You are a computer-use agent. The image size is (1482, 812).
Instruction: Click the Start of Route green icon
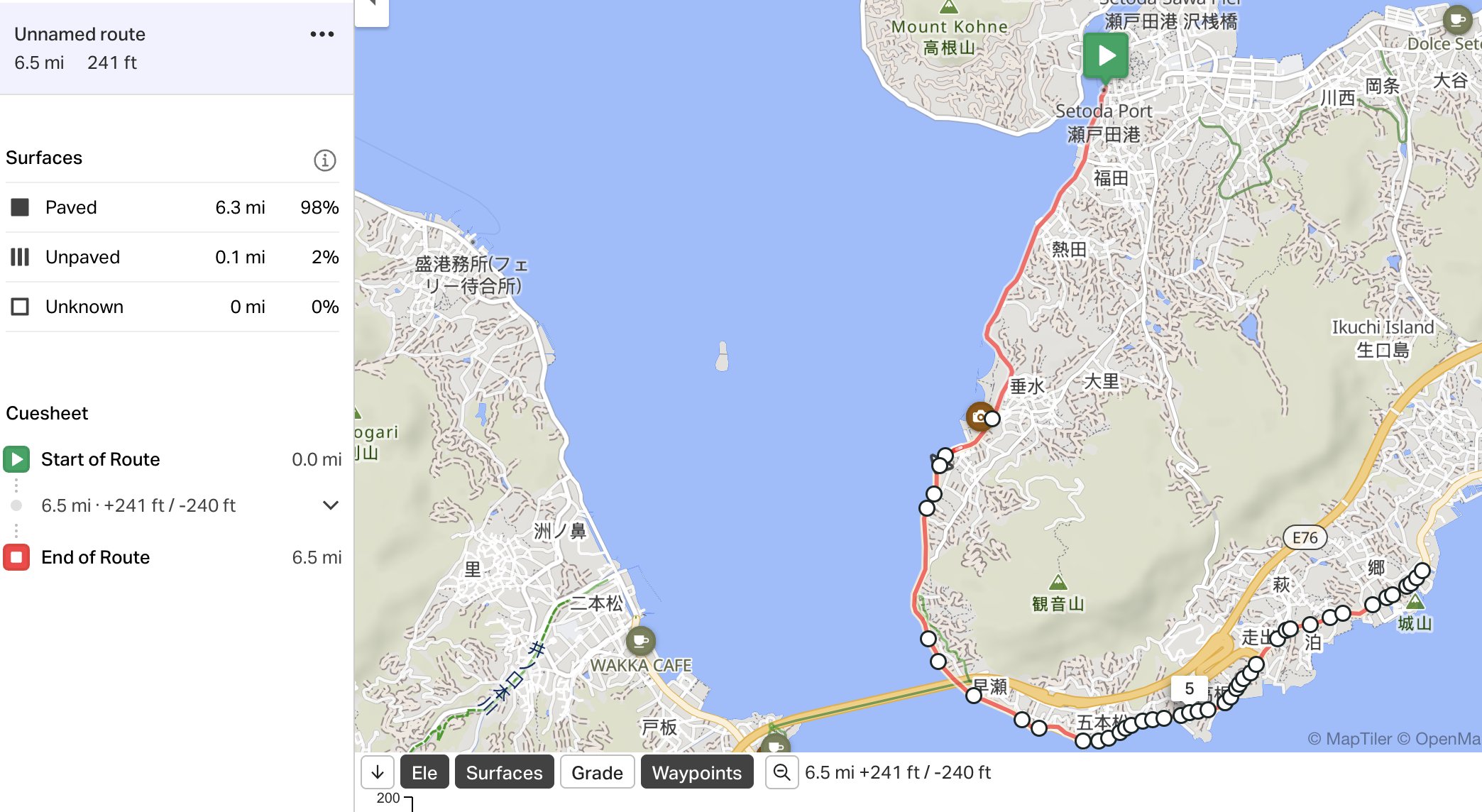16,459
